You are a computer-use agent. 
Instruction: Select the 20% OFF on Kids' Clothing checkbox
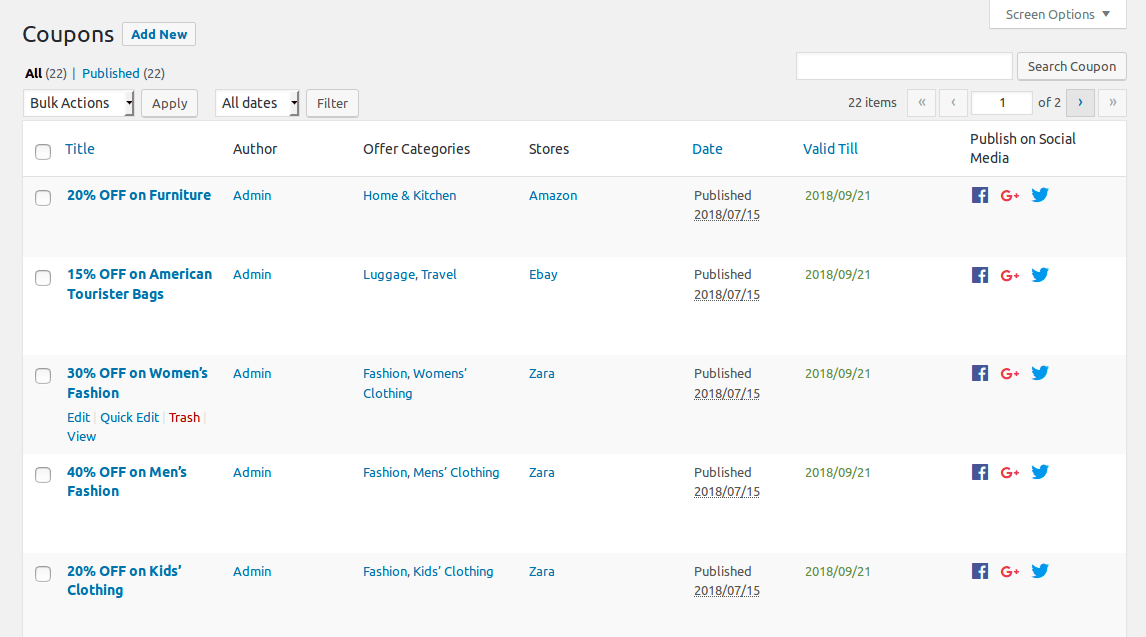pos(43,573)
